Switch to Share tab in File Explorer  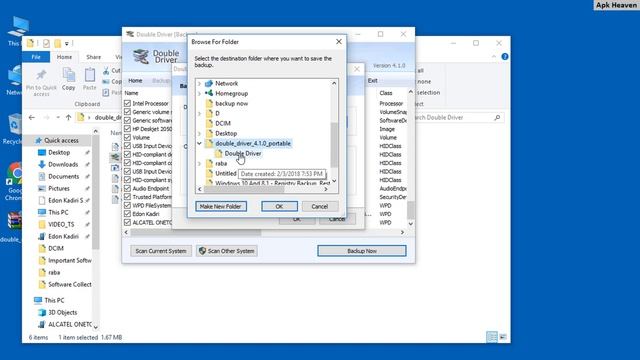pyautogui.click(x=93, y=57)
